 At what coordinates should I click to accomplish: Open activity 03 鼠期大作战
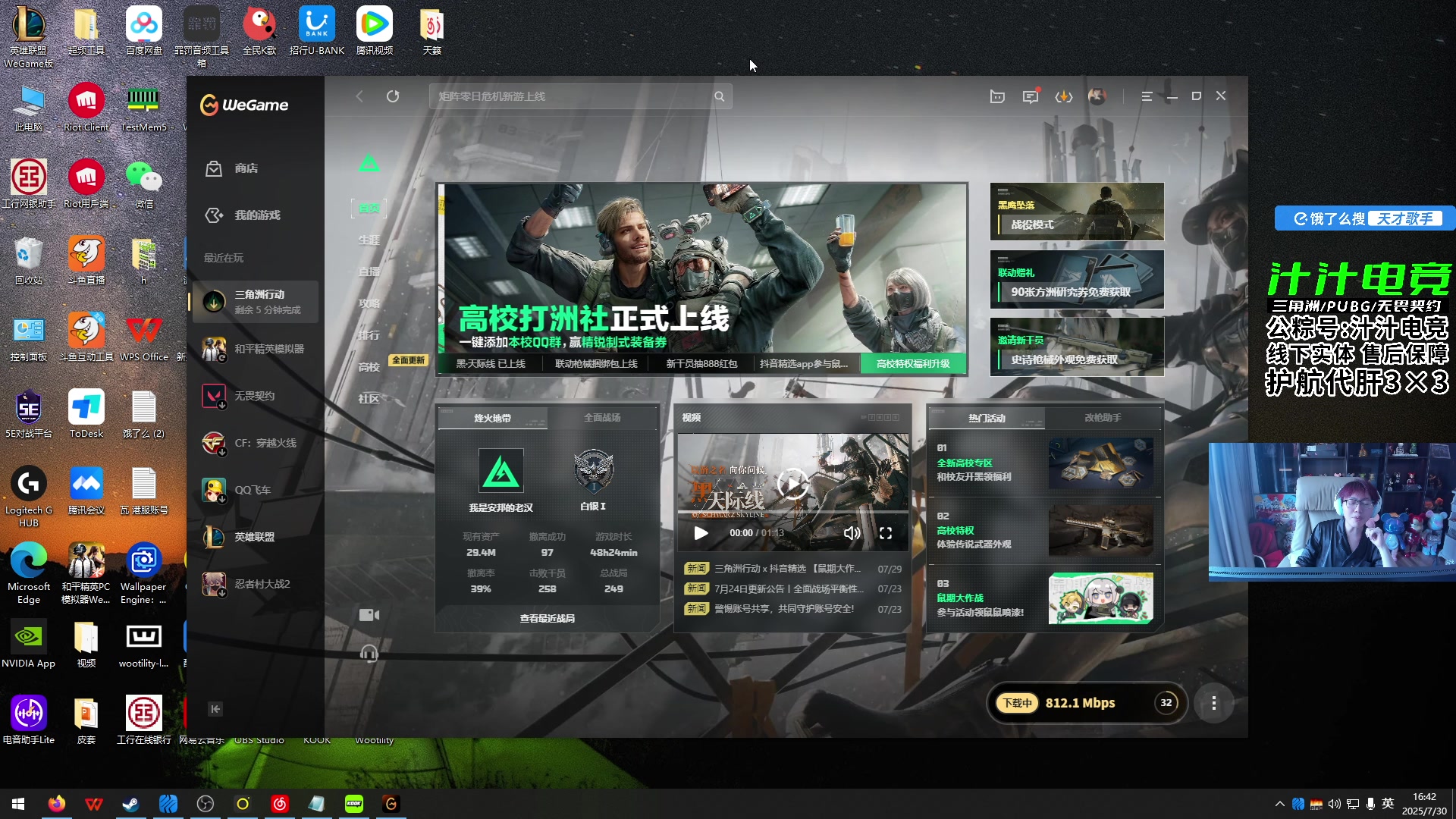[1045, 598]
